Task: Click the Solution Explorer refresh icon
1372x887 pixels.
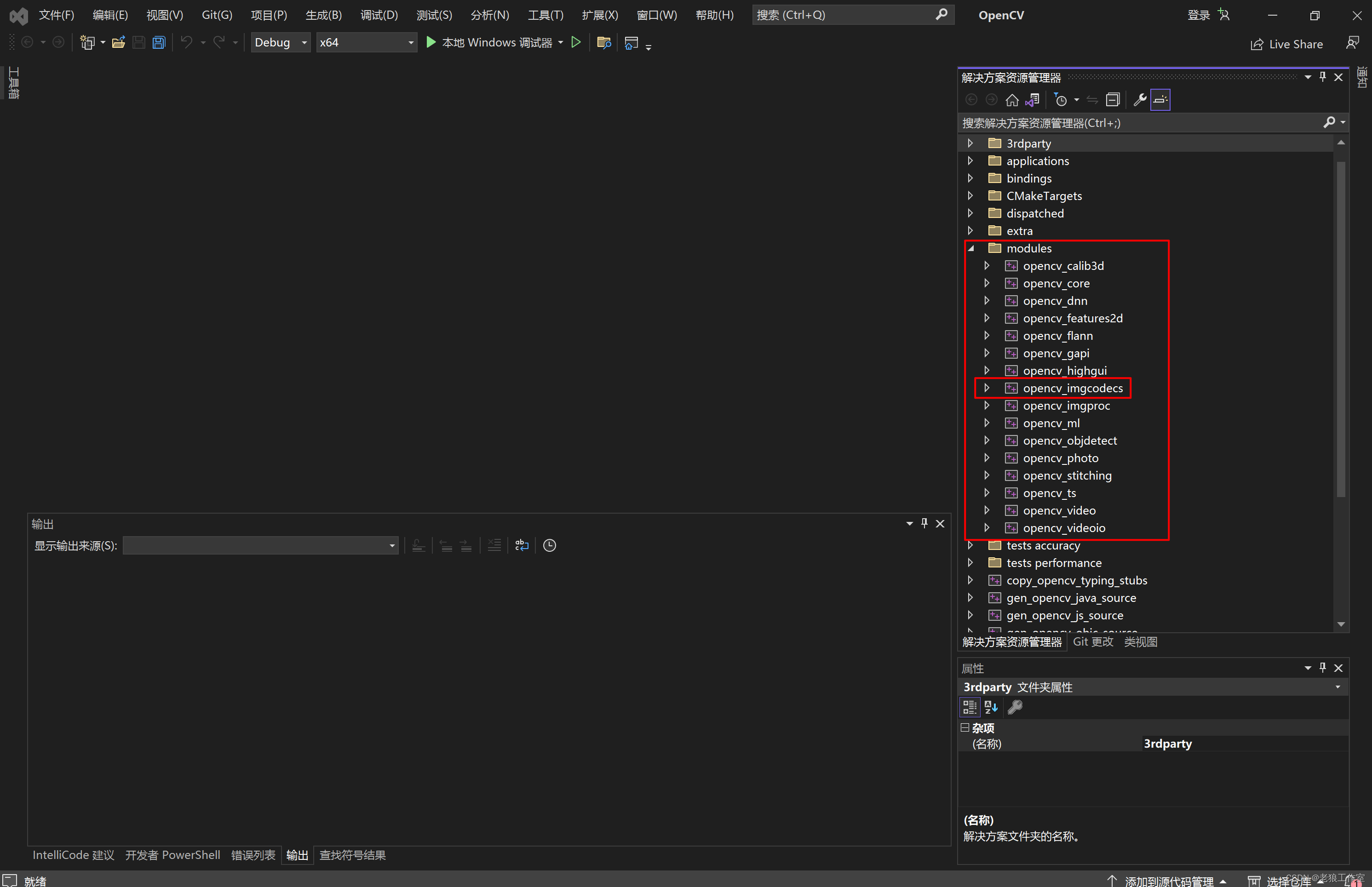Action: click(1092, 99)
